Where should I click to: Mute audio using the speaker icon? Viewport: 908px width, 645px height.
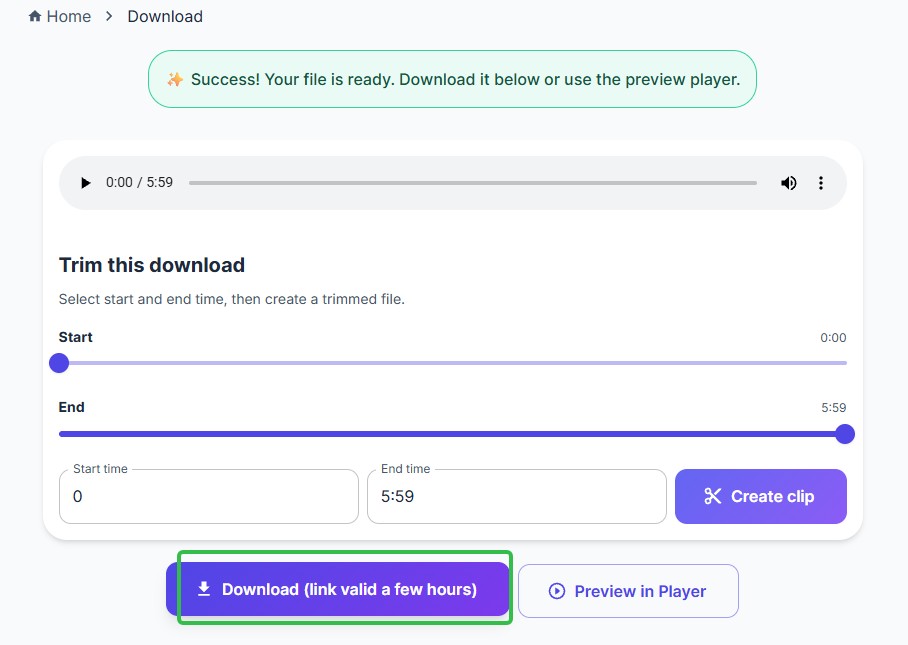[788, 182]
